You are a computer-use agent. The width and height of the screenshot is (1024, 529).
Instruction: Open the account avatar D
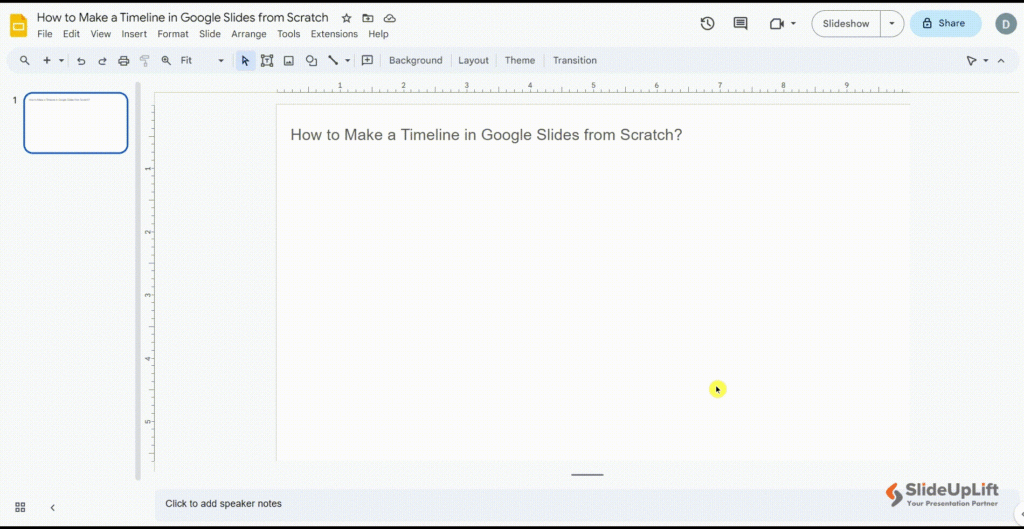(1006, 24)
